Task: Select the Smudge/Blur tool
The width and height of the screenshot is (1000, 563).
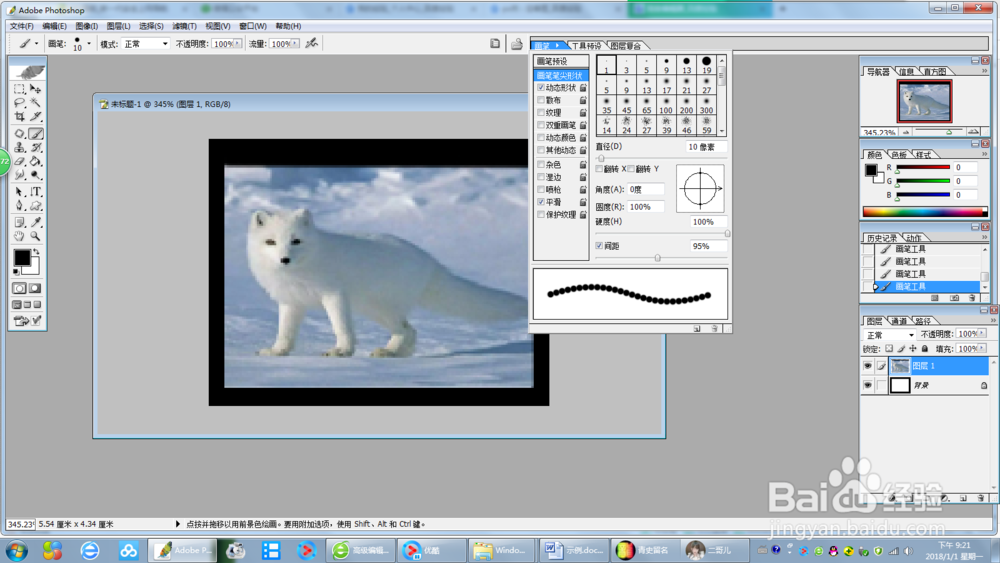Action: [x=19, y=175]
